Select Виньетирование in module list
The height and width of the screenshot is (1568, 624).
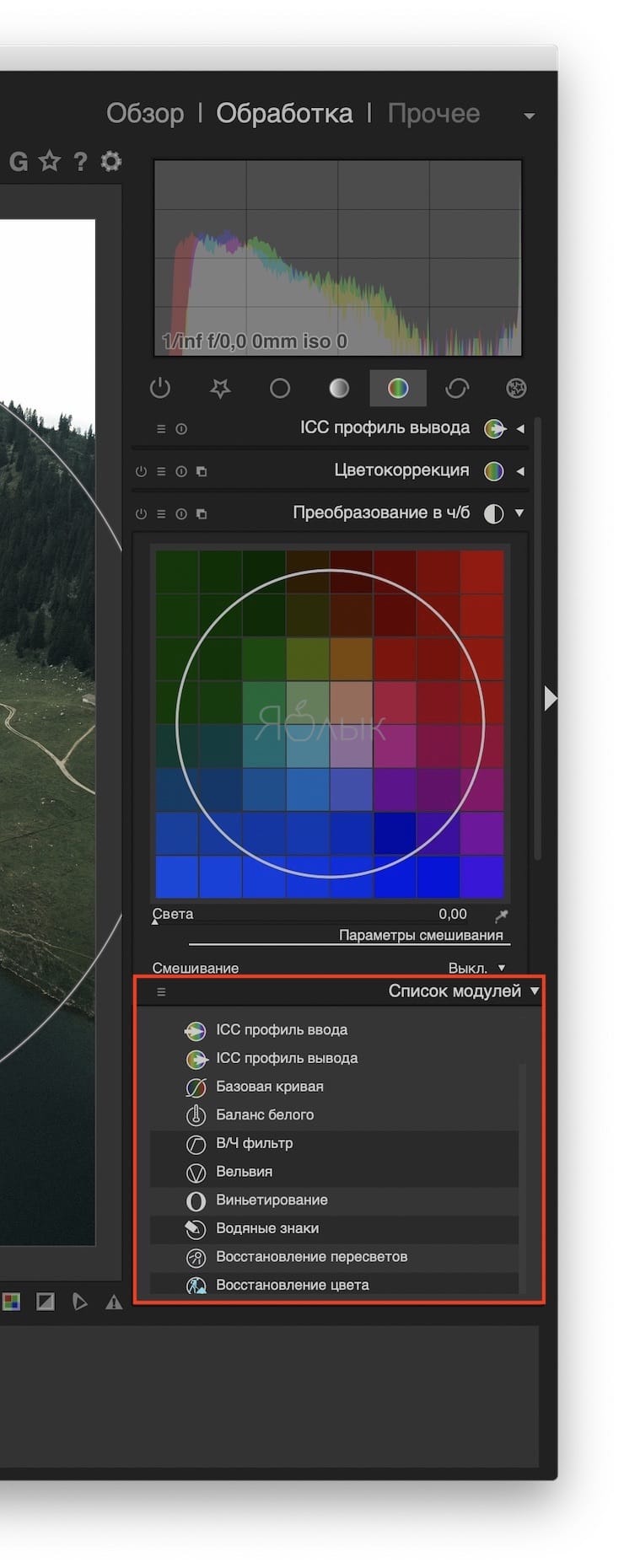coord(334,1200)
